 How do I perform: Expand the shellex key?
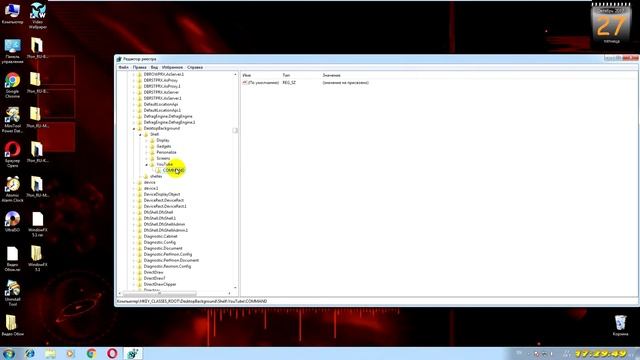point(140,176)
